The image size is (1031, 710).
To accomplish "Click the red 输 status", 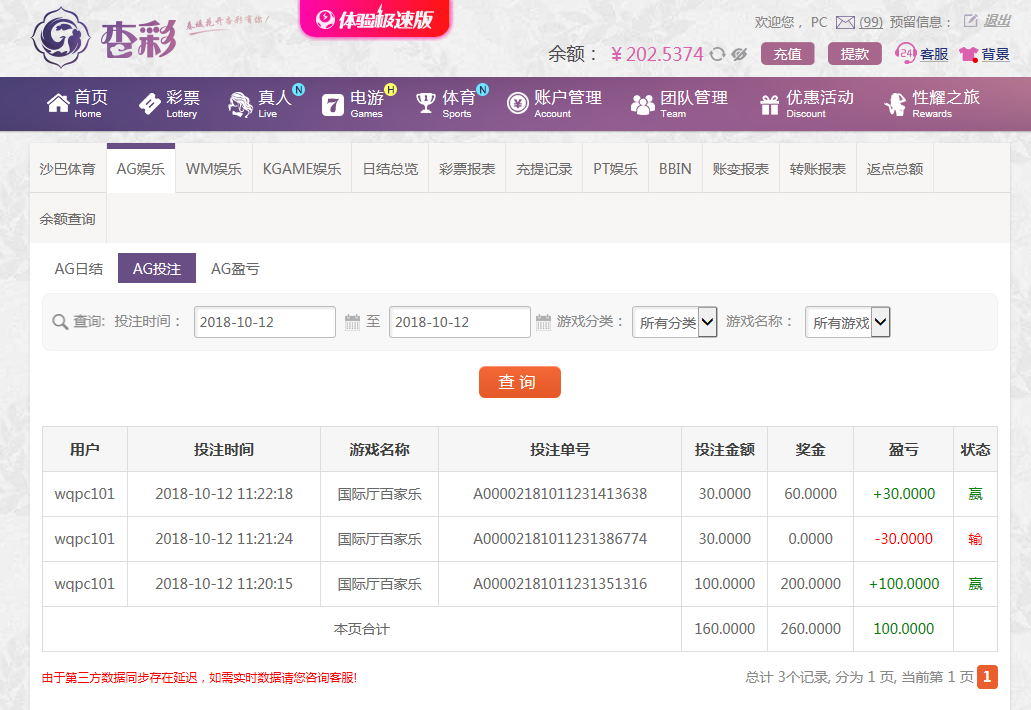I will (x=975, y=539).
